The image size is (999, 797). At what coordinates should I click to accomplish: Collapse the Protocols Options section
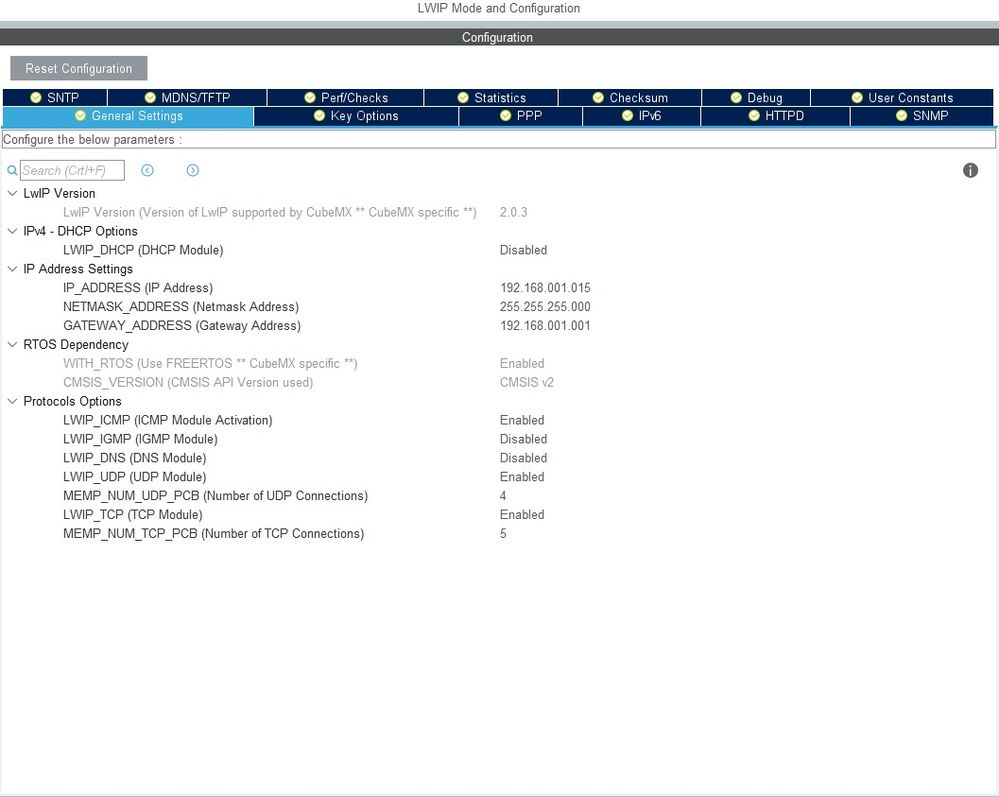[x=12, y=401]
